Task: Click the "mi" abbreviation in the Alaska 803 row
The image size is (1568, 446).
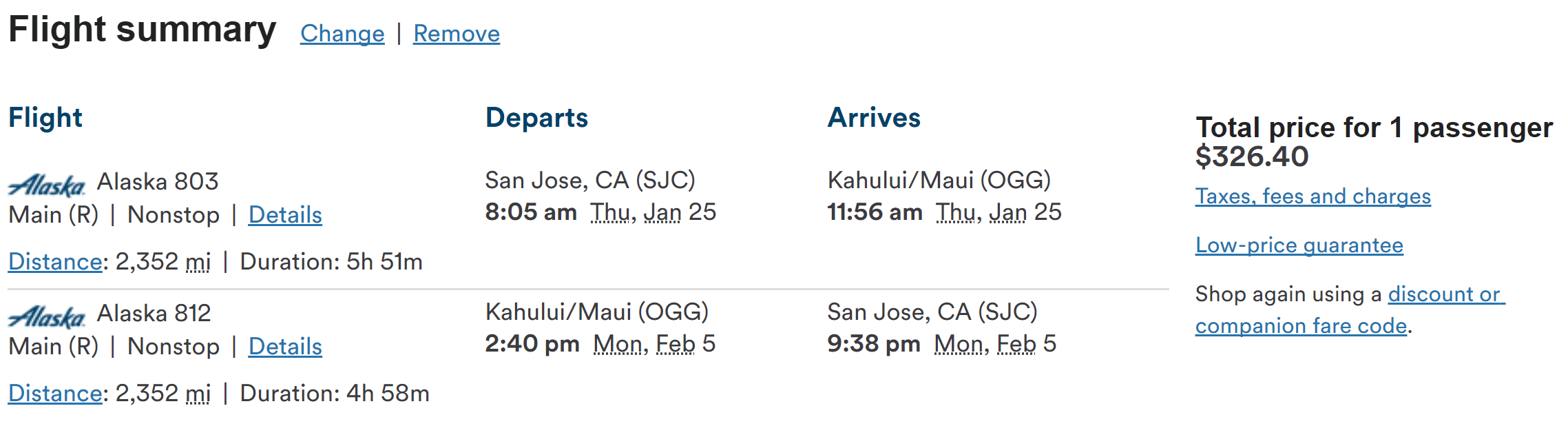Action: [x=198, y=262]
